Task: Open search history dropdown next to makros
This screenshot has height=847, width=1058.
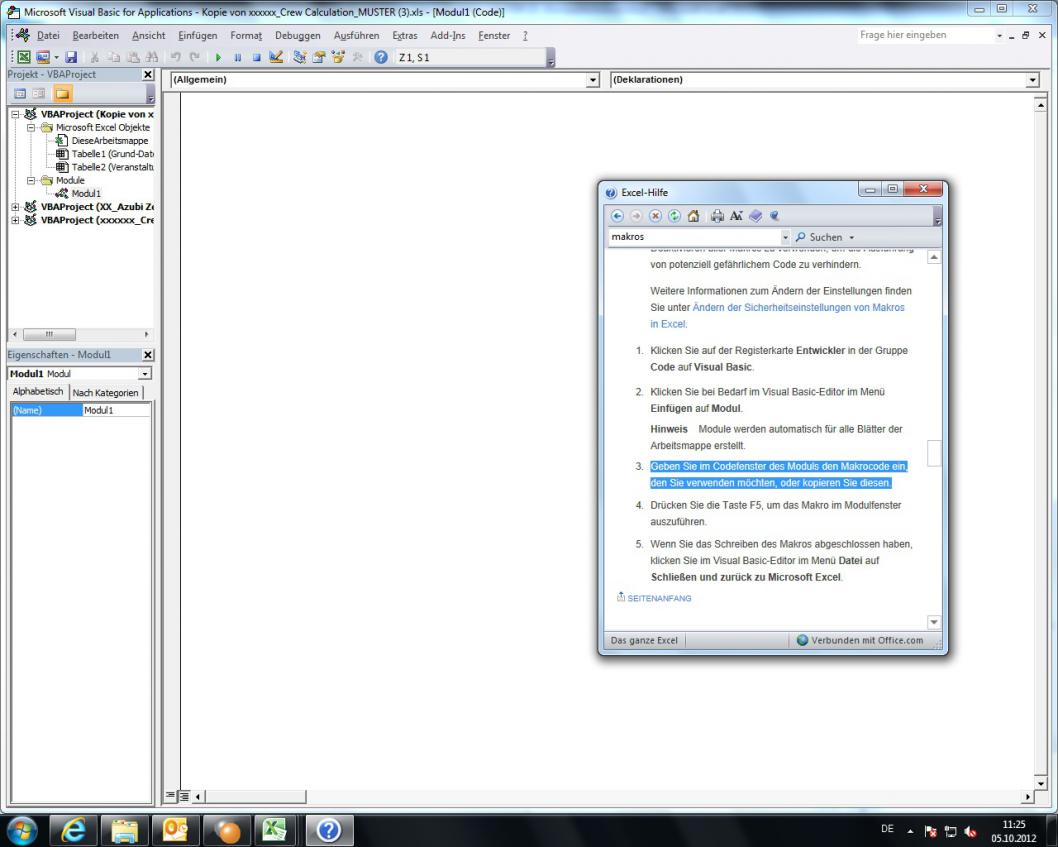Action: click(x=785, y=238)
